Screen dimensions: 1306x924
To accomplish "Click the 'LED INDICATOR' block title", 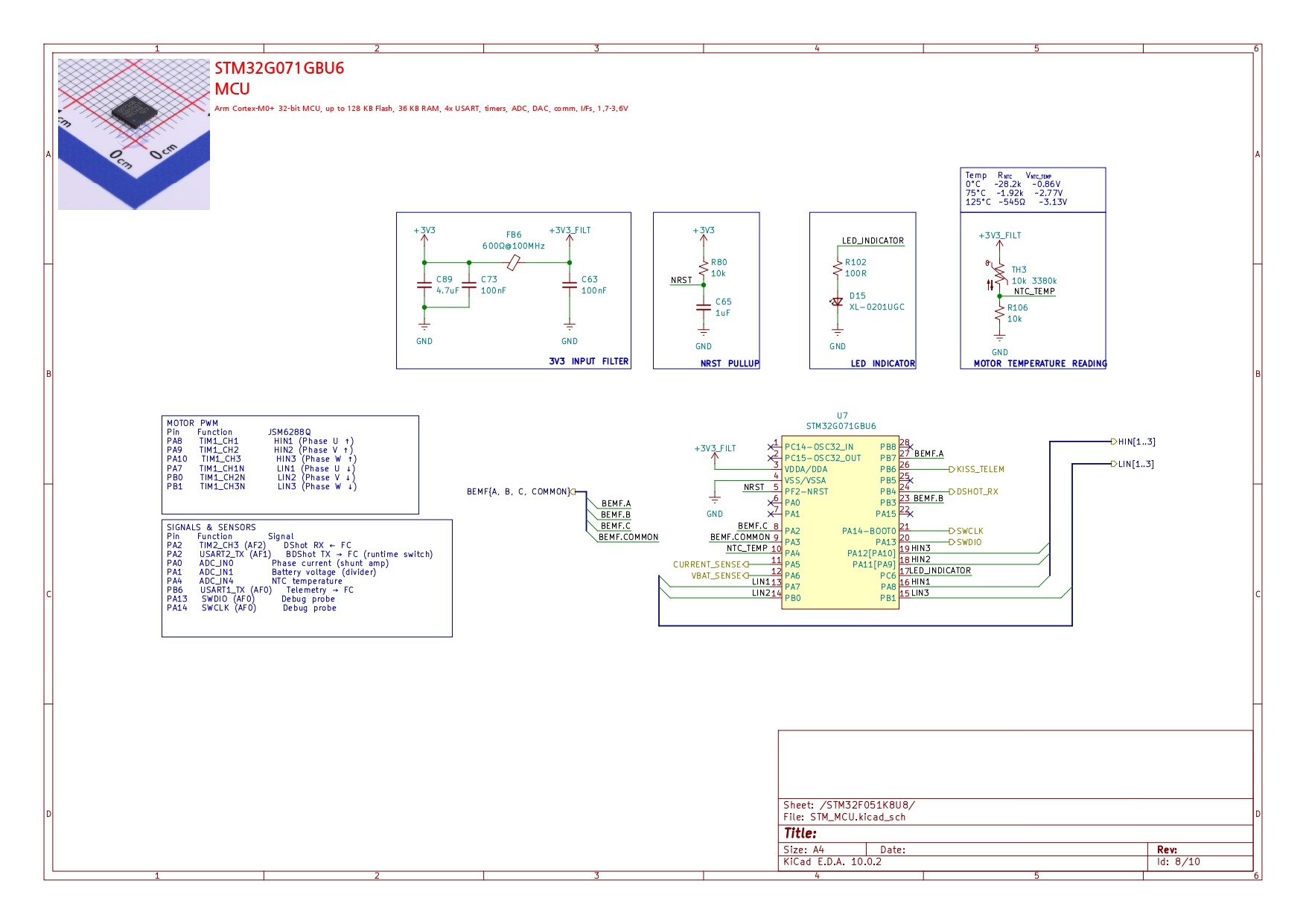I will point(883,363).
